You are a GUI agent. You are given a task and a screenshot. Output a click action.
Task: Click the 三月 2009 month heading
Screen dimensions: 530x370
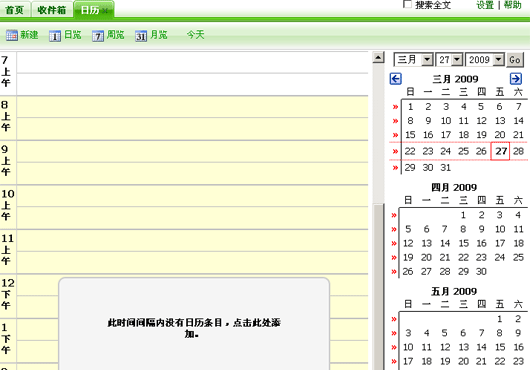click(455, 79)
